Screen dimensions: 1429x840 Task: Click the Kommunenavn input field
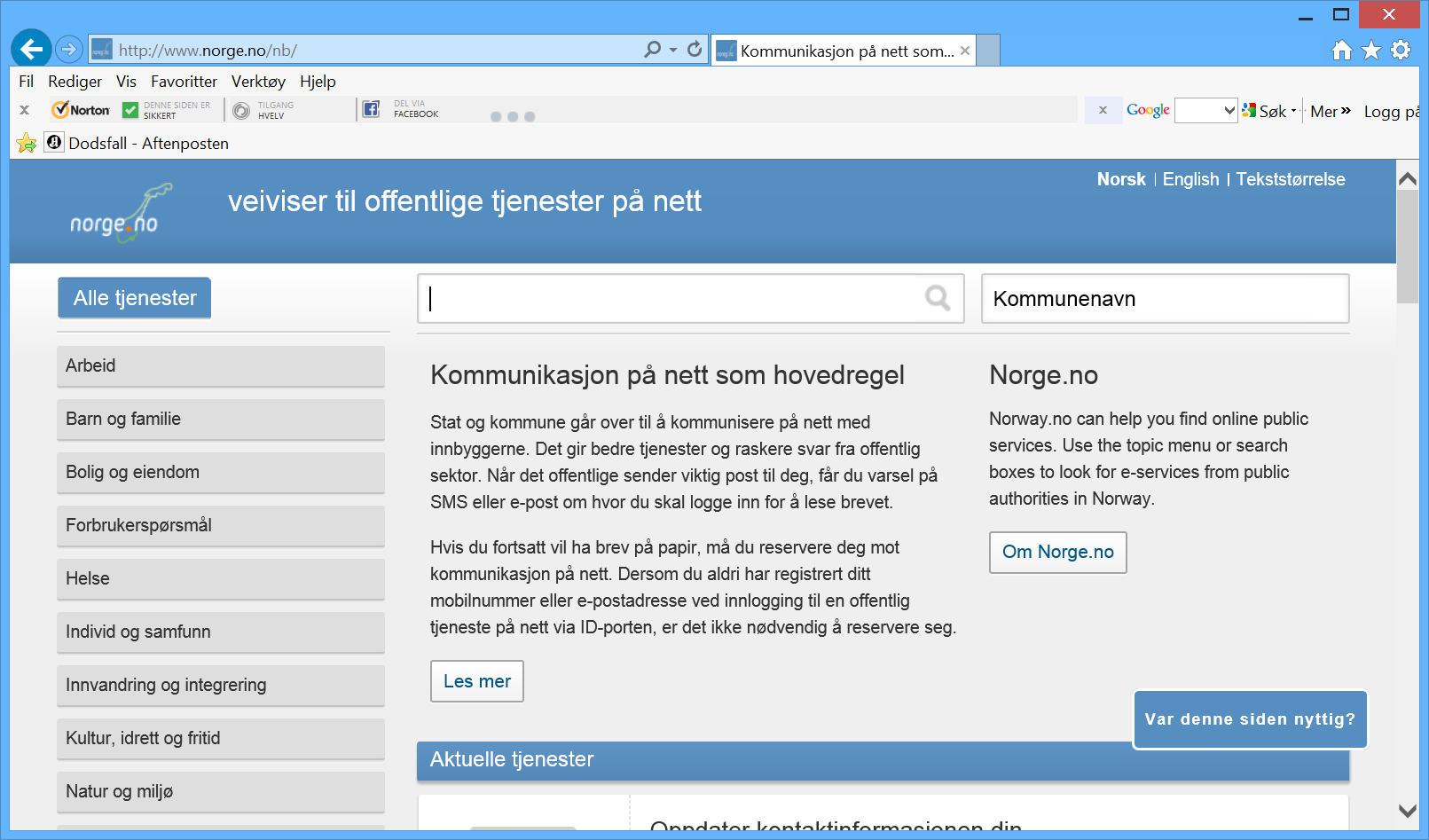(1166, 298)
